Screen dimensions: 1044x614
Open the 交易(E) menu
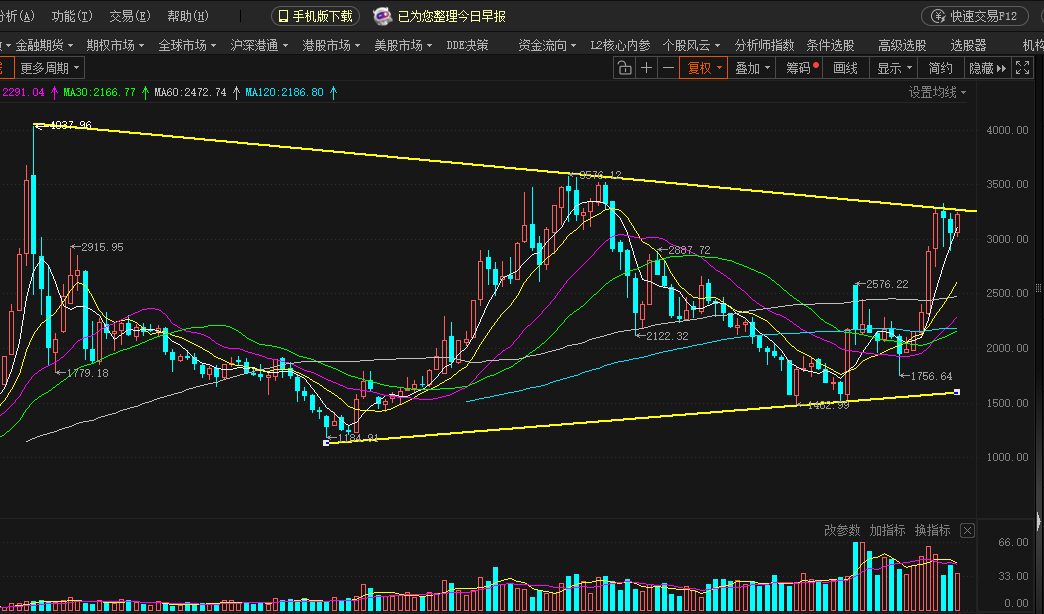[130, 16]
